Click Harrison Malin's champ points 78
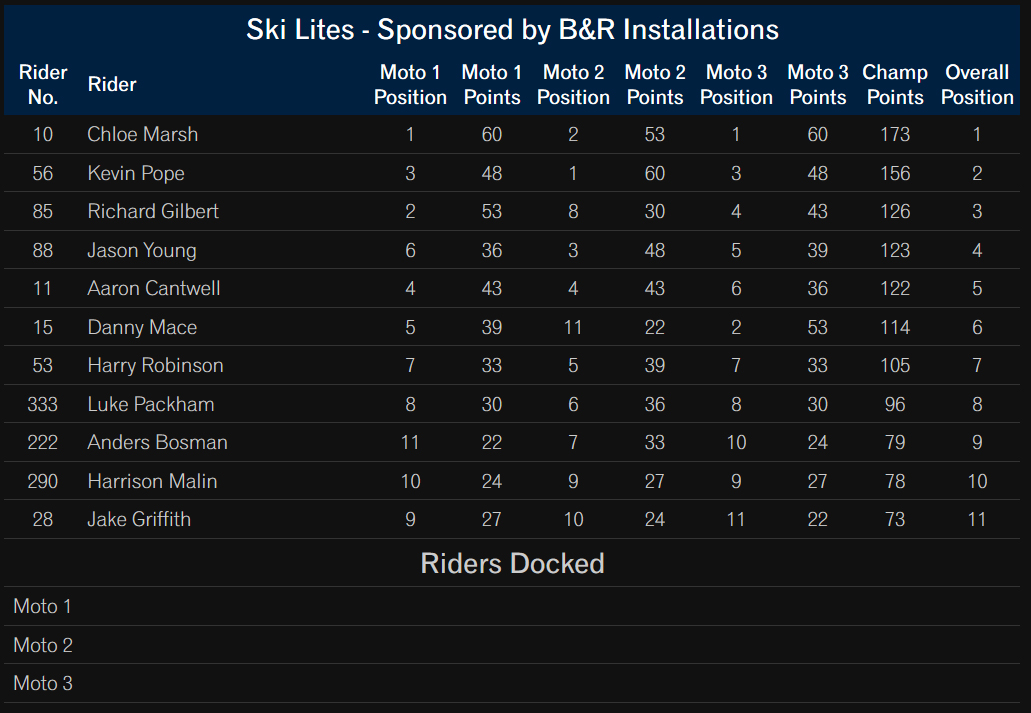The height and width of the screenshot is (713, 1031). 895,481
